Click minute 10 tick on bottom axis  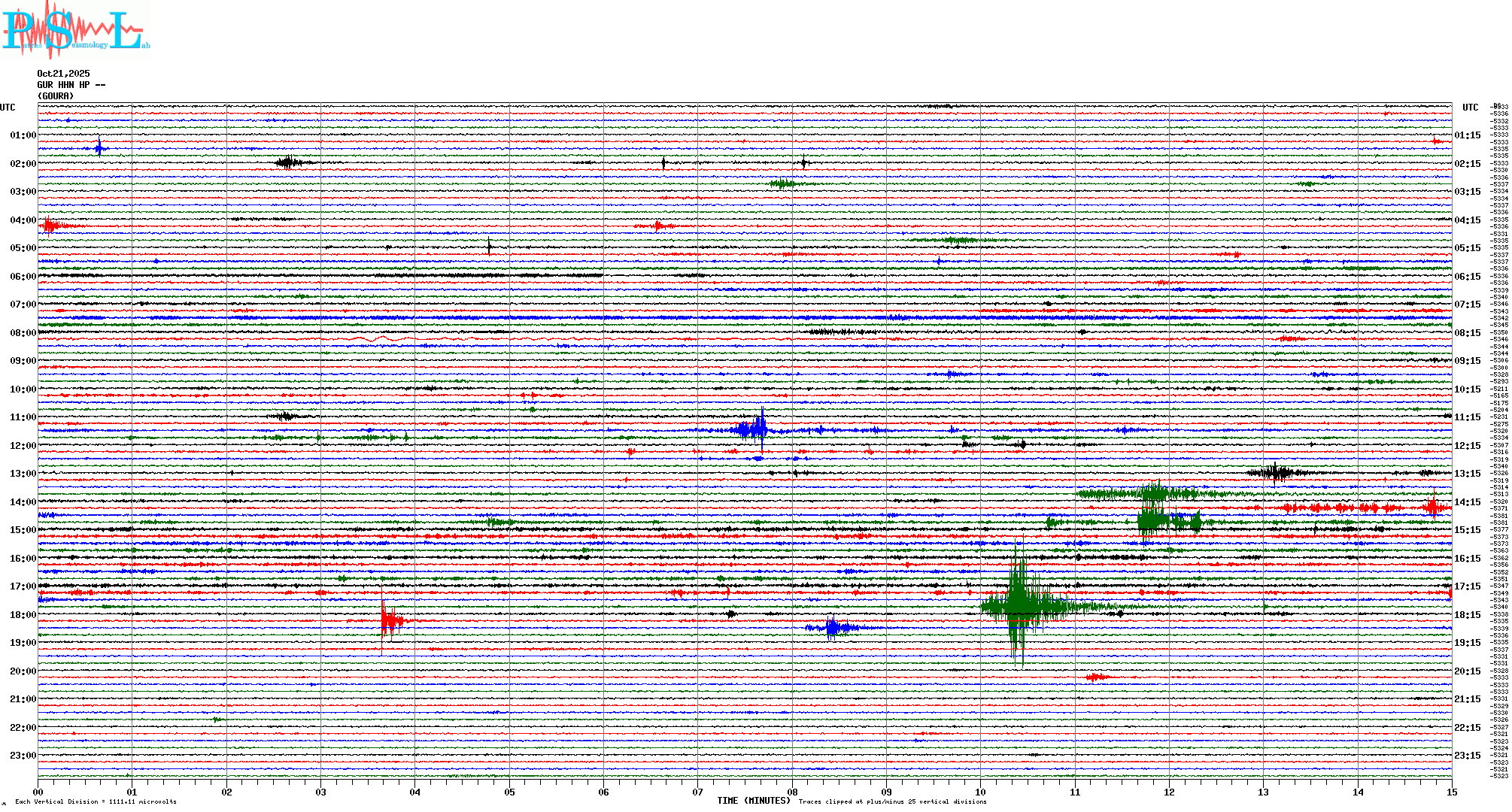[x=980, y=792]
